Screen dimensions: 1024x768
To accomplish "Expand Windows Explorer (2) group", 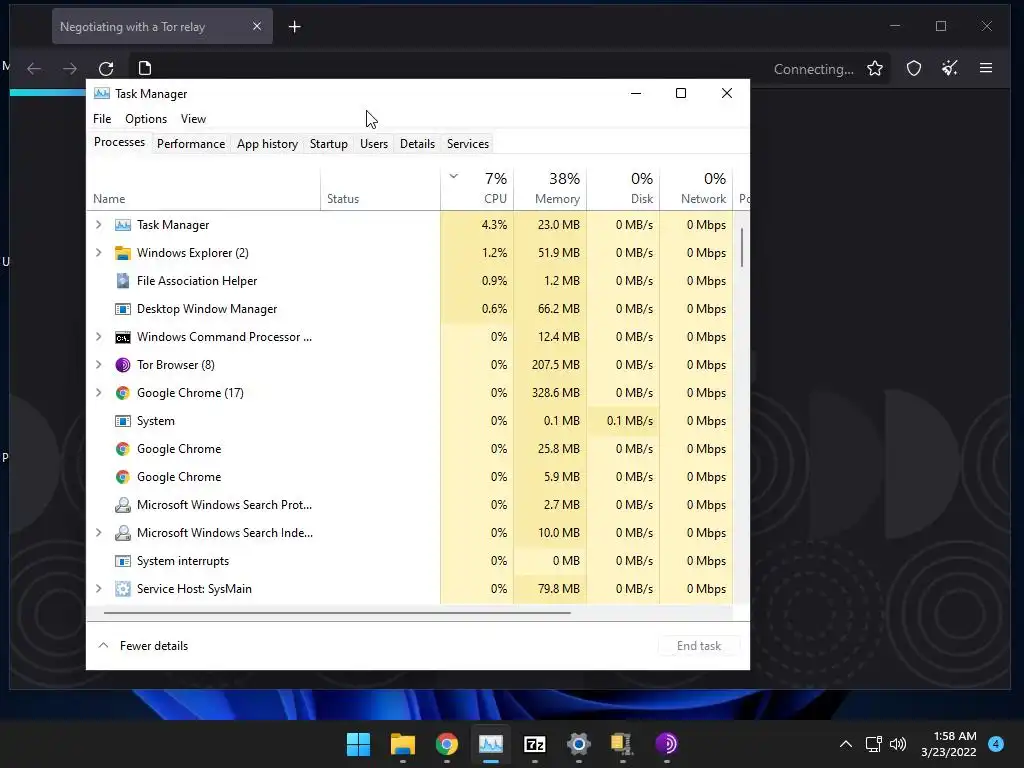I will click(x=99, y=253).
